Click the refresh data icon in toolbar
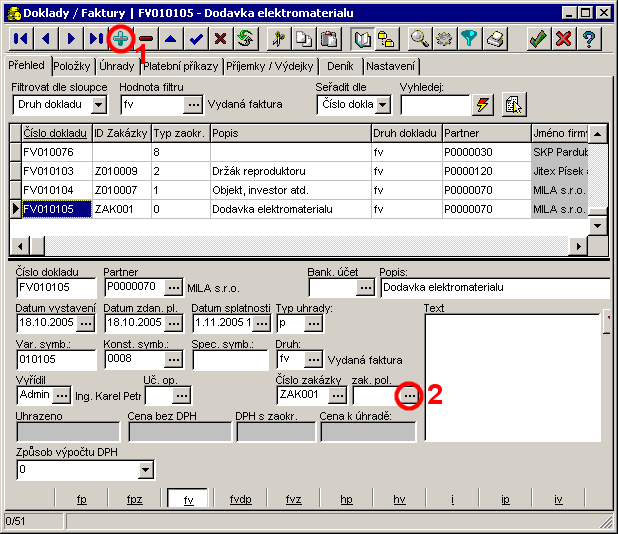Image resolution: width=618 pixels, height=534 pixels. [x=244, y=39]
